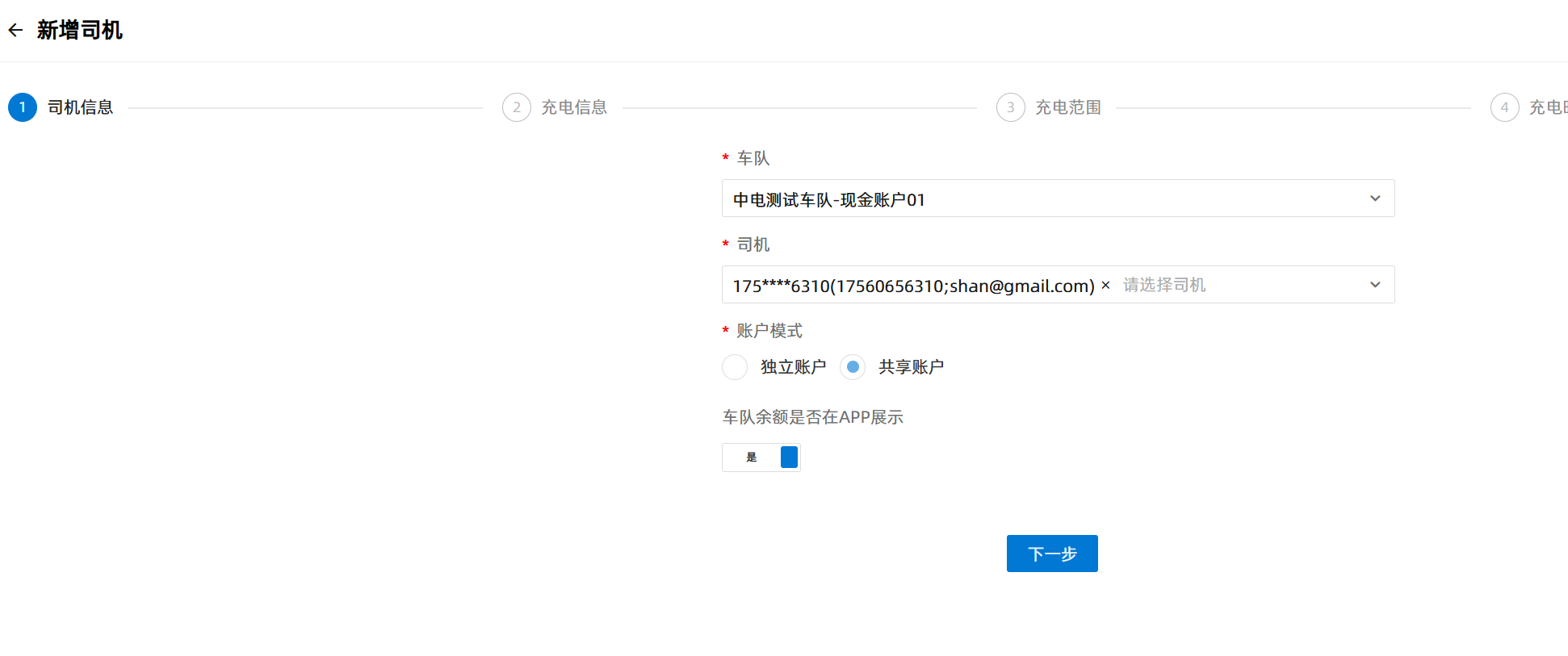Click the 车队 dropdown chevron arrow
The height and width of the screenshot is (656, 1568).
(1375, 198)
